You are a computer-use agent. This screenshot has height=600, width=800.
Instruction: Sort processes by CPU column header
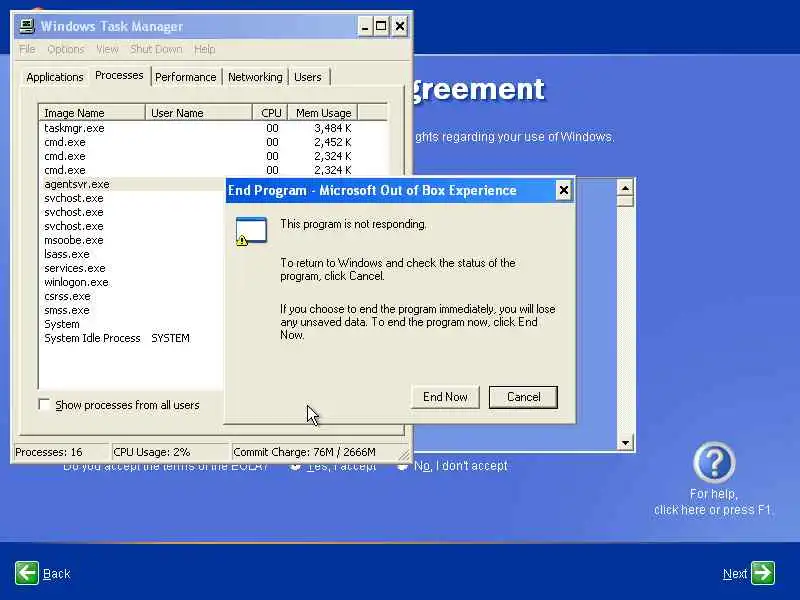pyautogui.click(x=270, y=113)
